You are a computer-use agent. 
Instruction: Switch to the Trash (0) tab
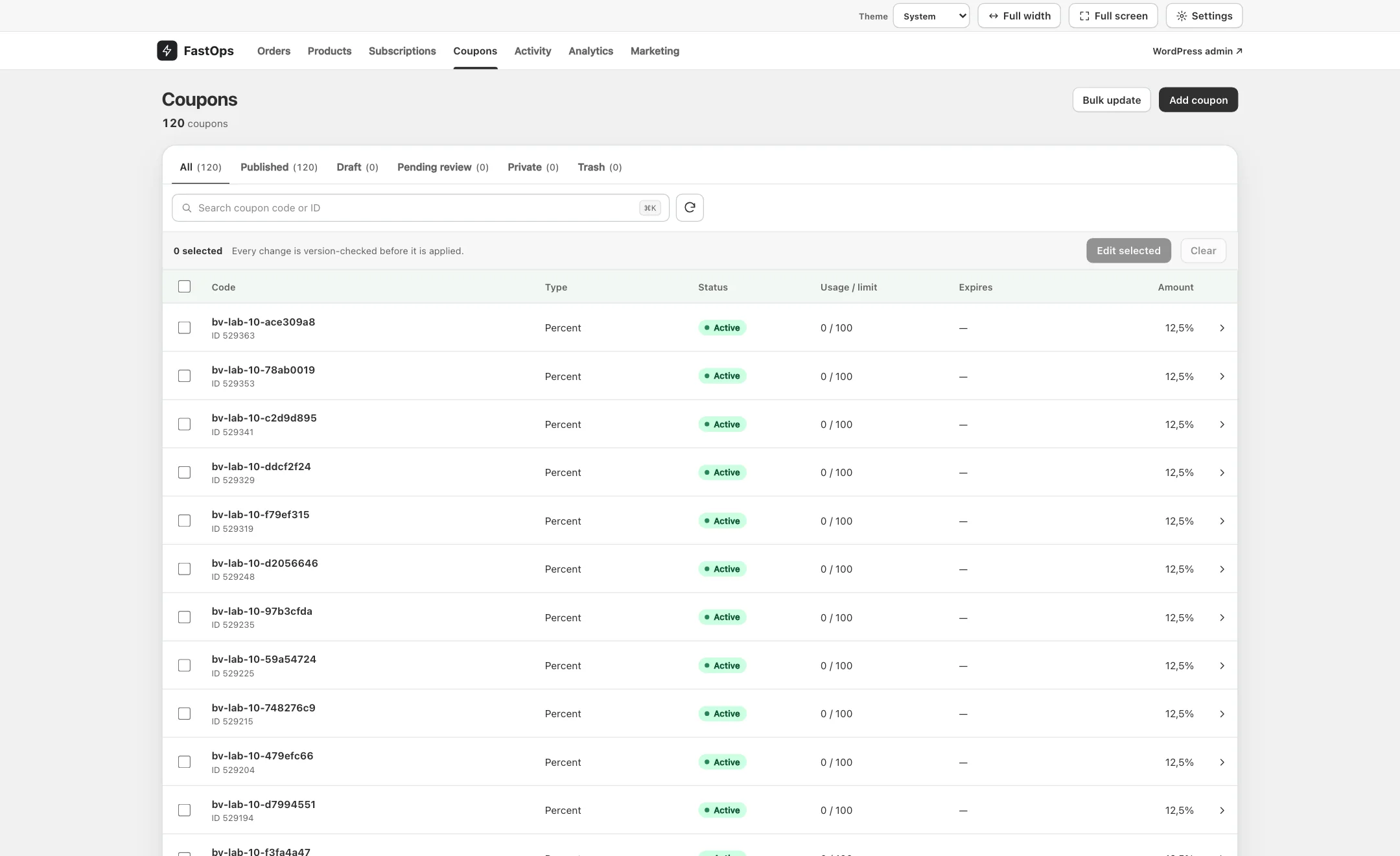pos(600,167)
